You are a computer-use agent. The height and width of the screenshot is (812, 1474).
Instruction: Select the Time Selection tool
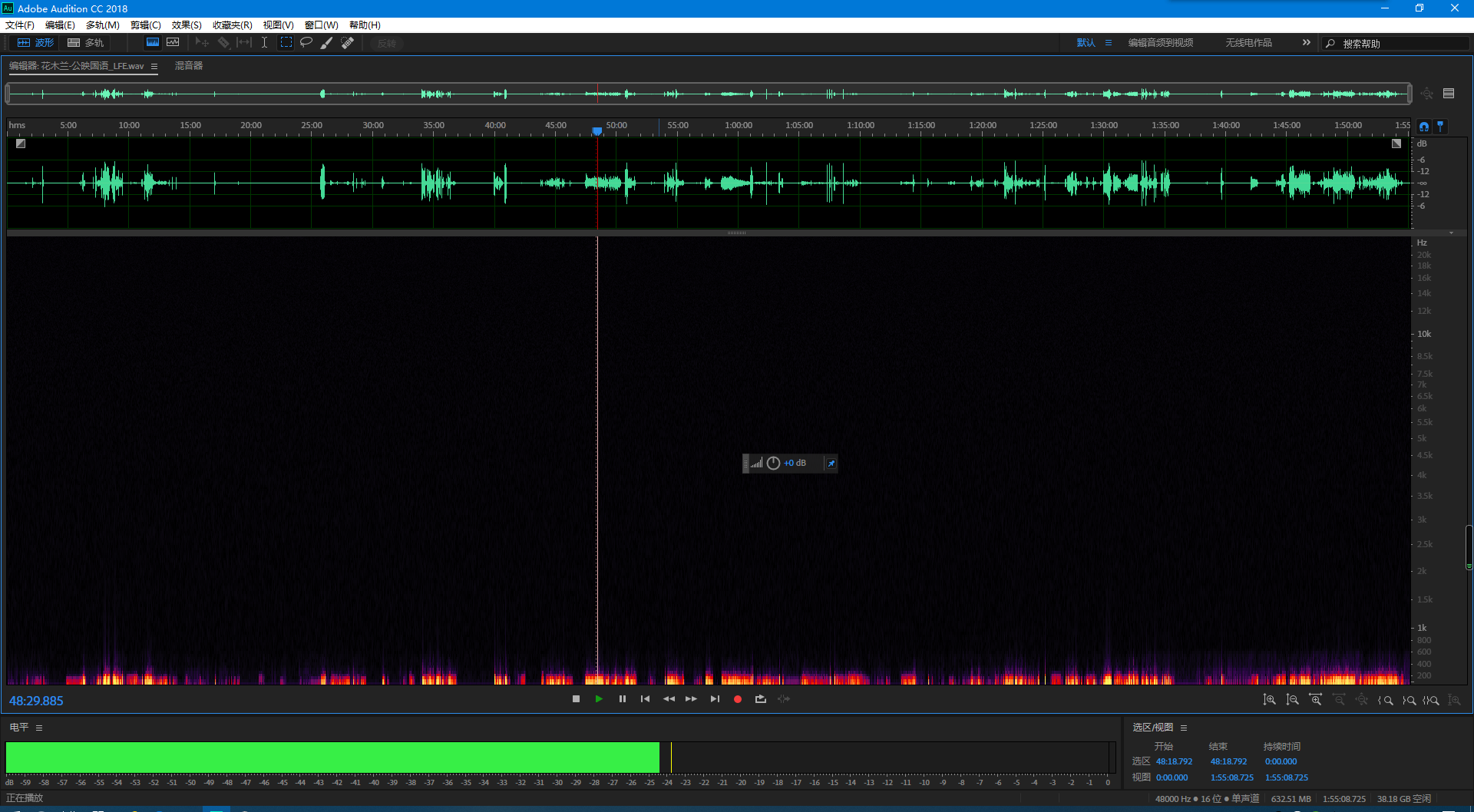click(264, 43)
